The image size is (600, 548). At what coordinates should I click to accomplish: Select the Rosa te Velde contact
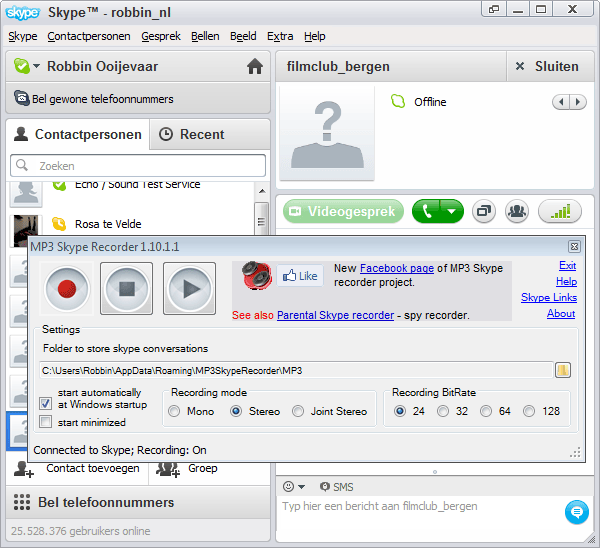(x=108, y=224)
